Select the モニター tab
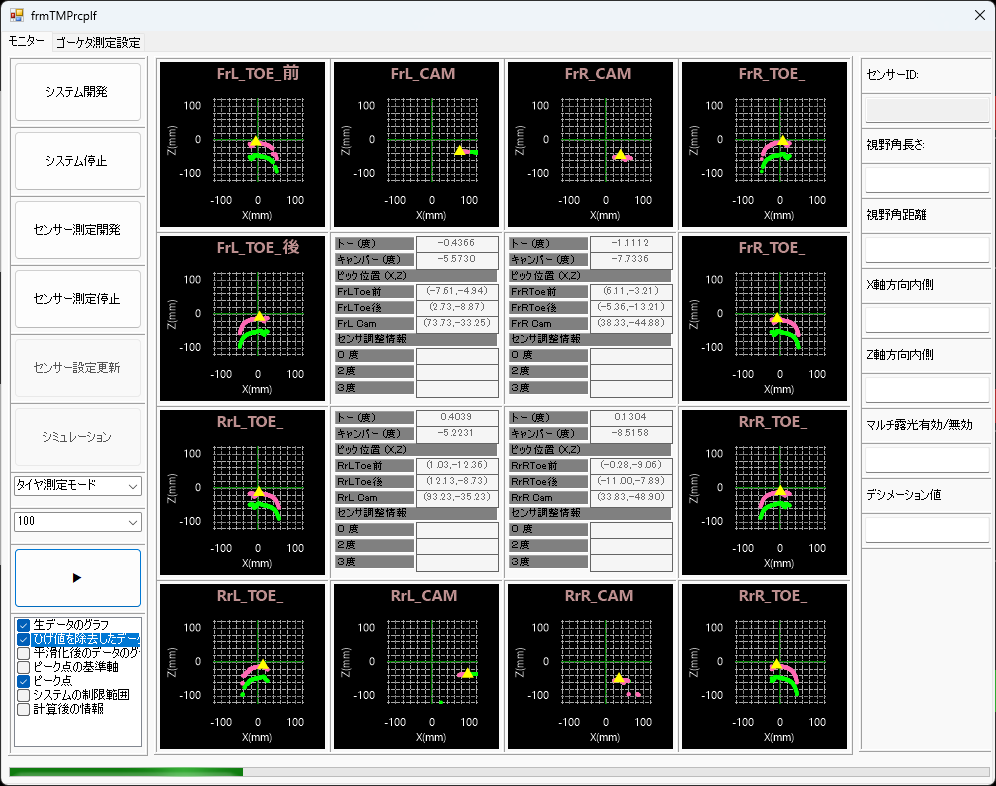Screen dimensions: 996x786 27,41
